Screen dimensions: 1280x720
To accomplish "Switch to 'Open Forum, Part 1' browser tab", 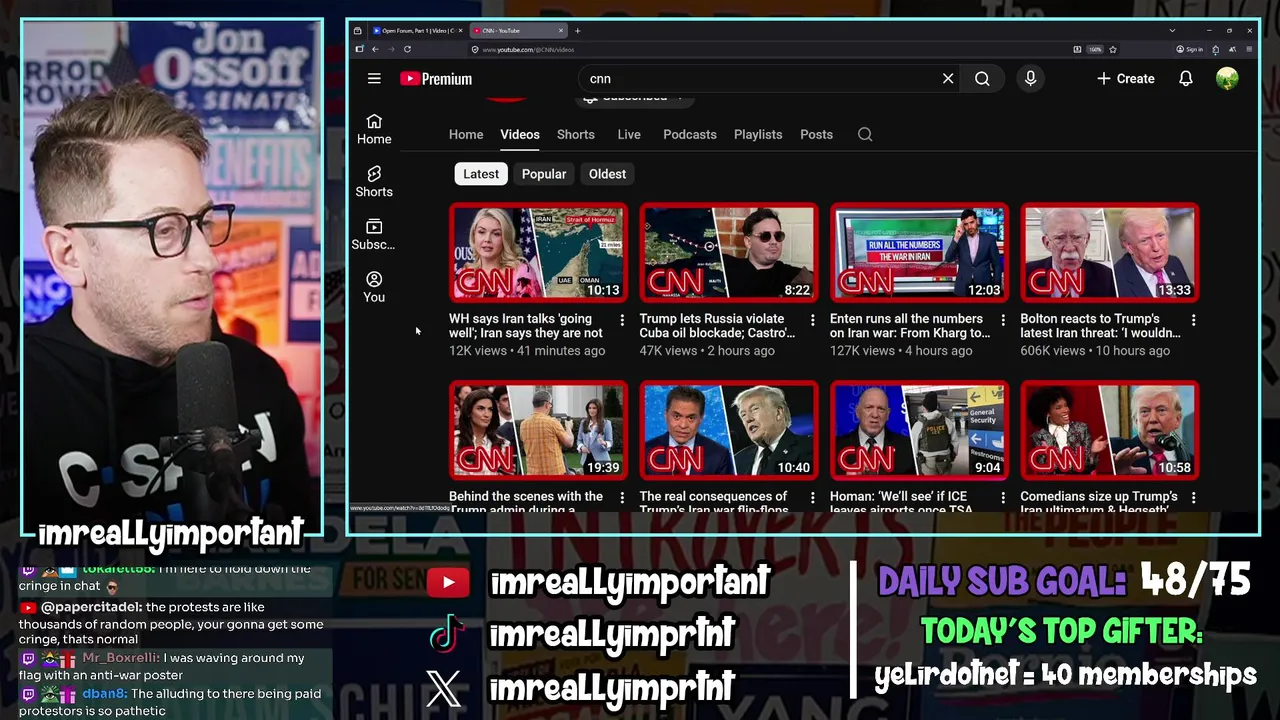I will (418, 31).
